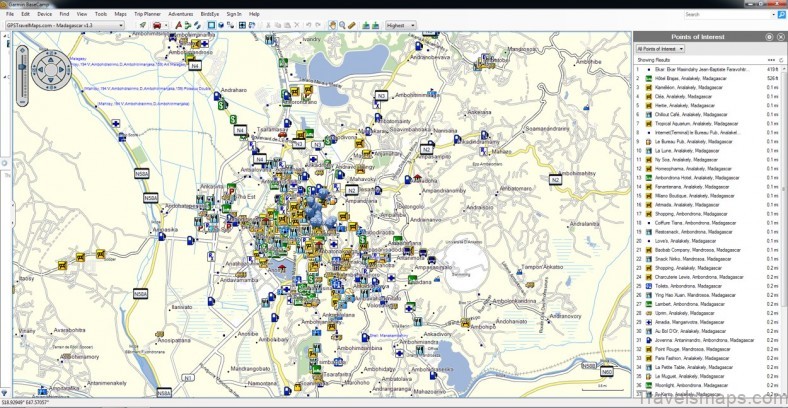Close the Points of Interest panel
This screenshot has width=788, height=408.
(x=780, y=37)
